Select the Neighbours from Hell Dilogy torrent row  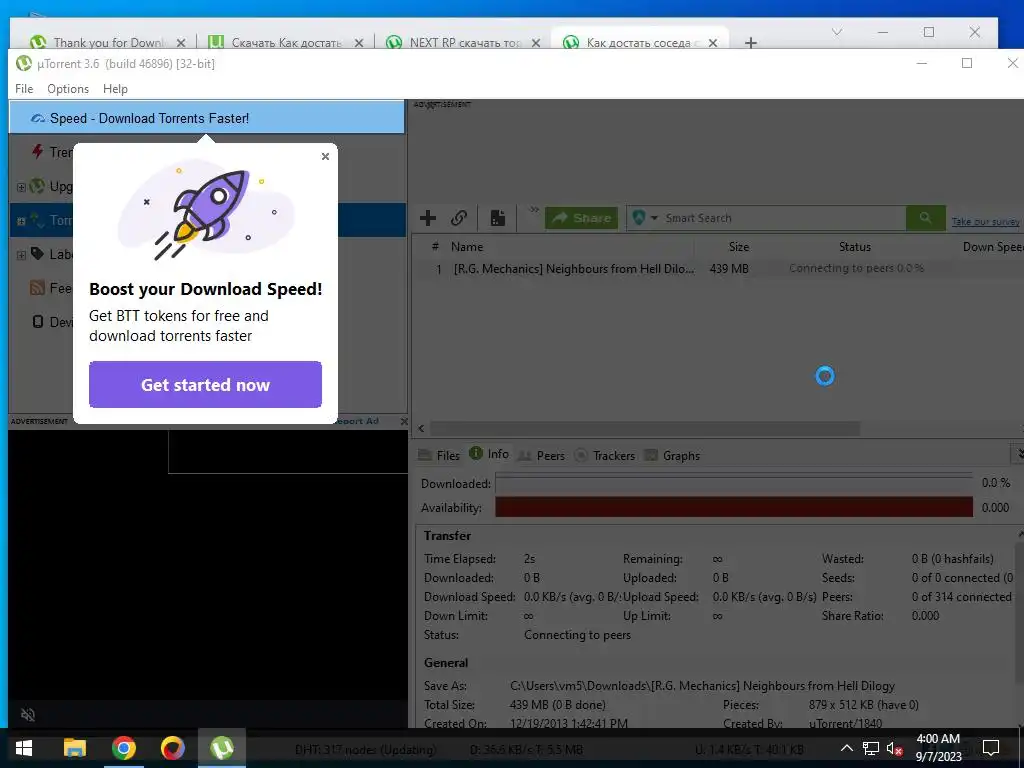[x=718, y=268]
